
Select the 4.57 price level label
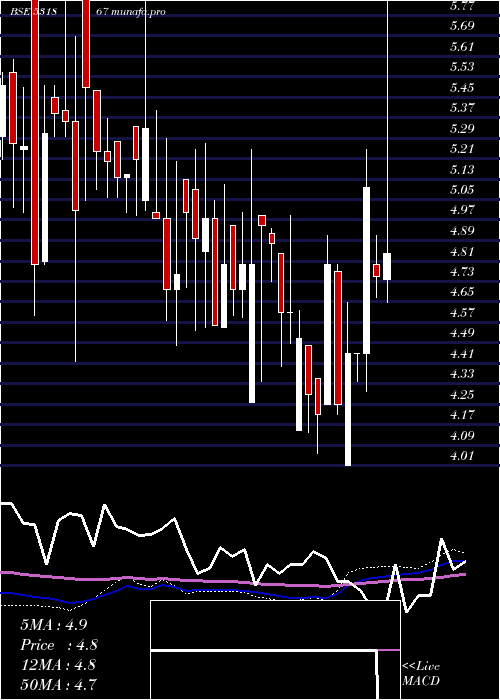point(462,313)
